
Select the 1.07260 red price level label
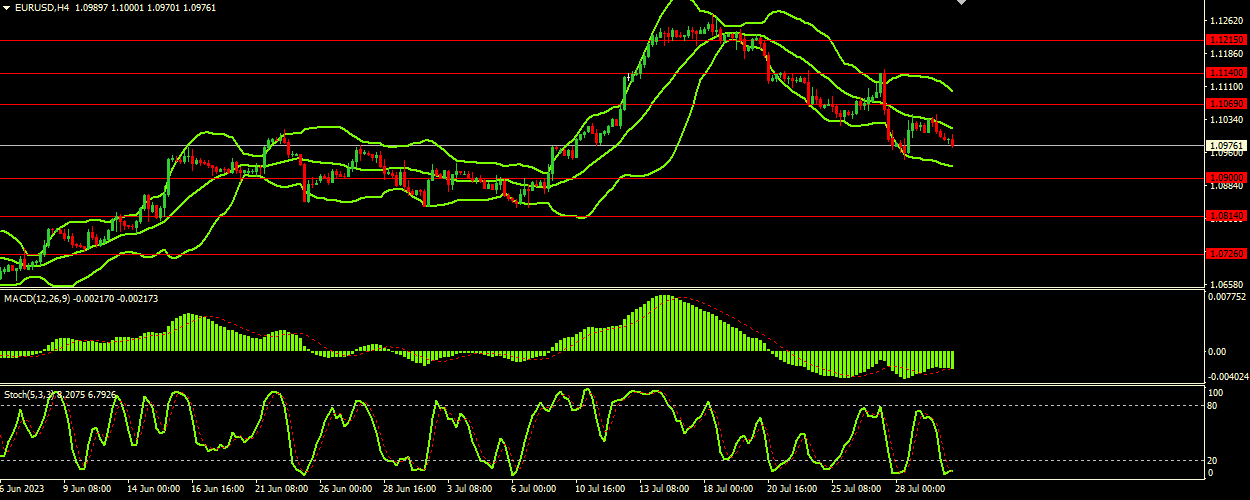1226,253
